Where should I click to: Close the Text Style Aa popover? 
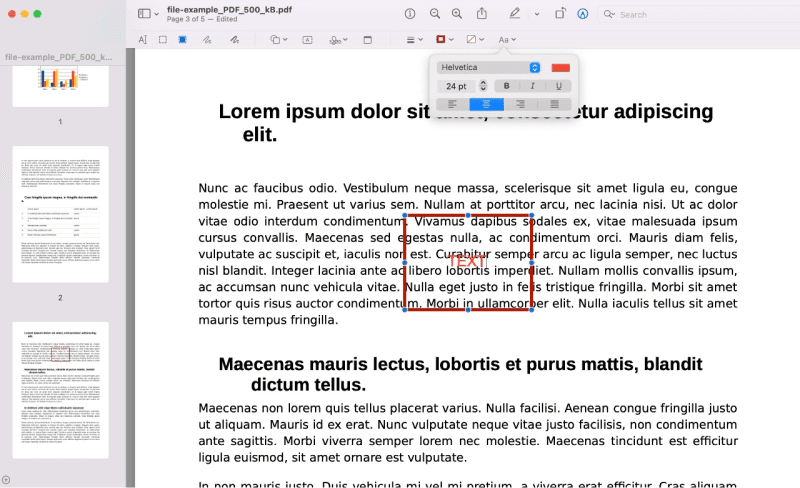tap(507, 39)
